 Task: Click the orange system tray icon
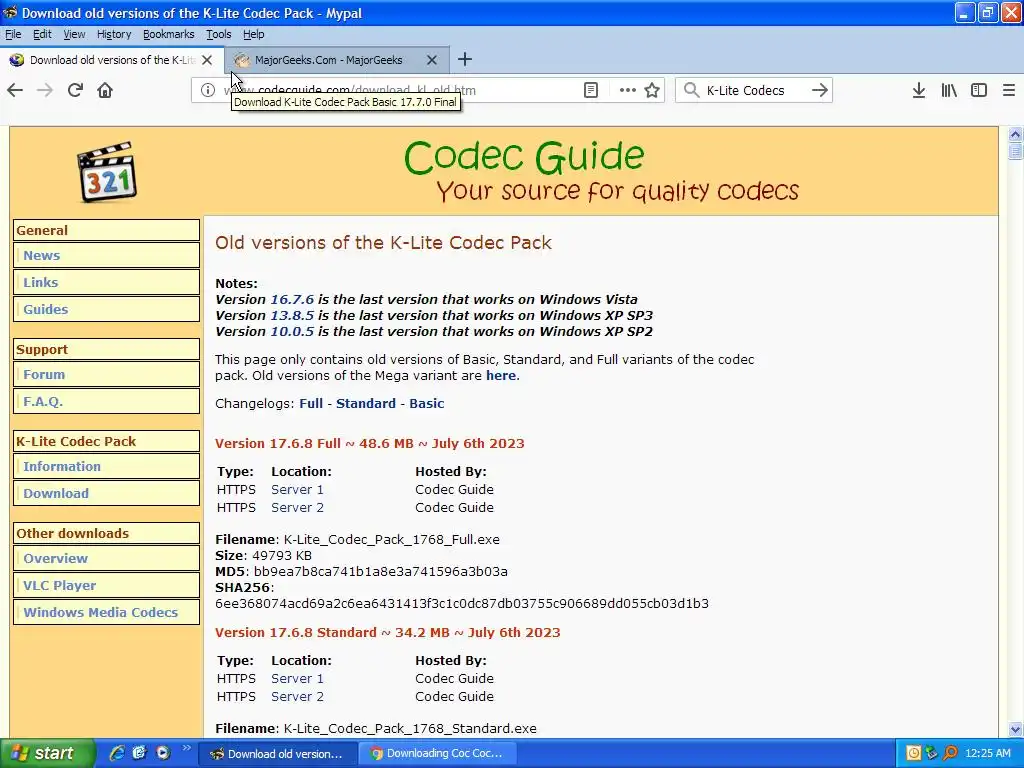point(914,754)
